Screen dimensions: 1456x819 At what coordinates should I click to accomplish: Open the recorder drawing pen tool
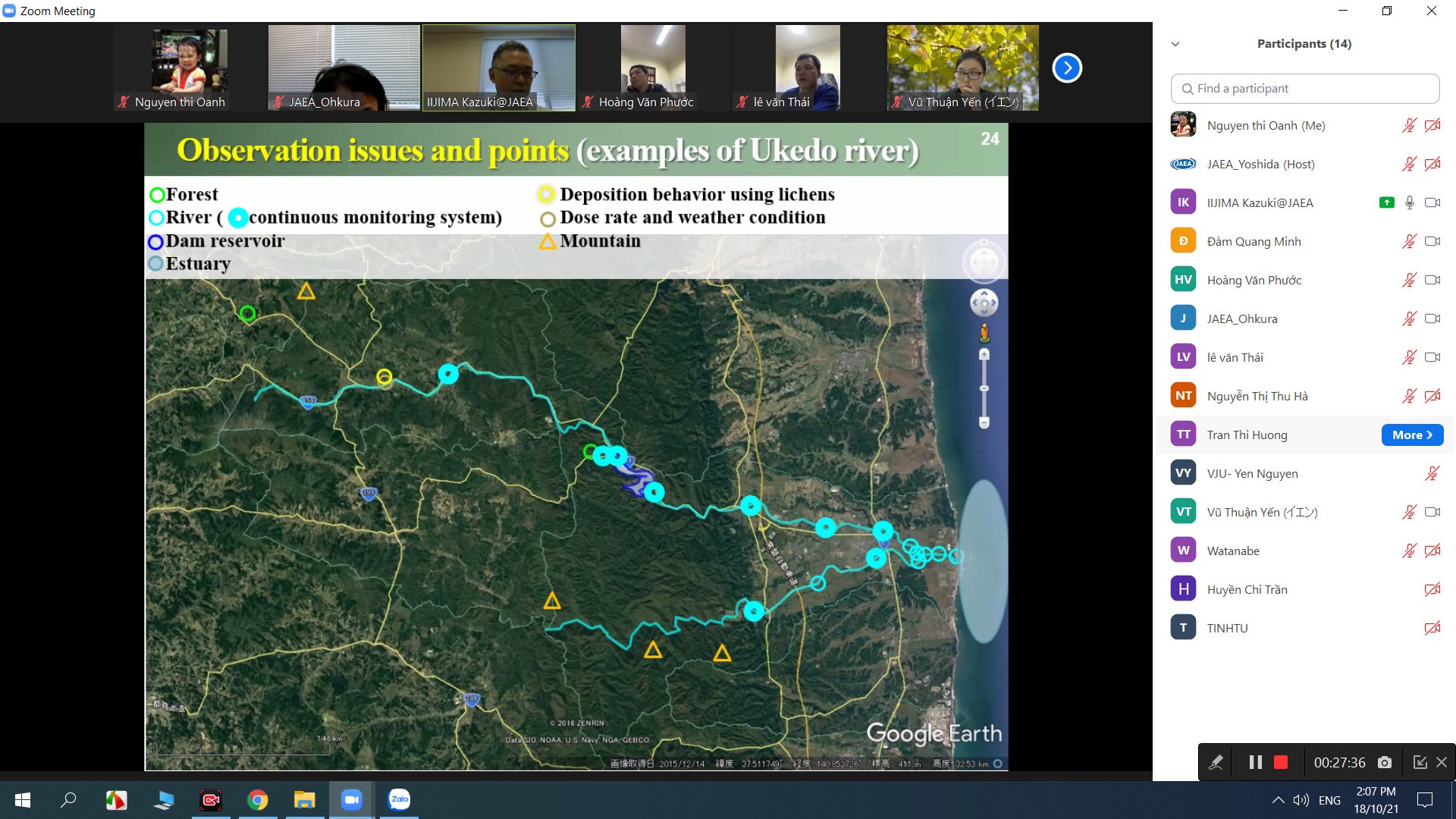[1216, 762]
